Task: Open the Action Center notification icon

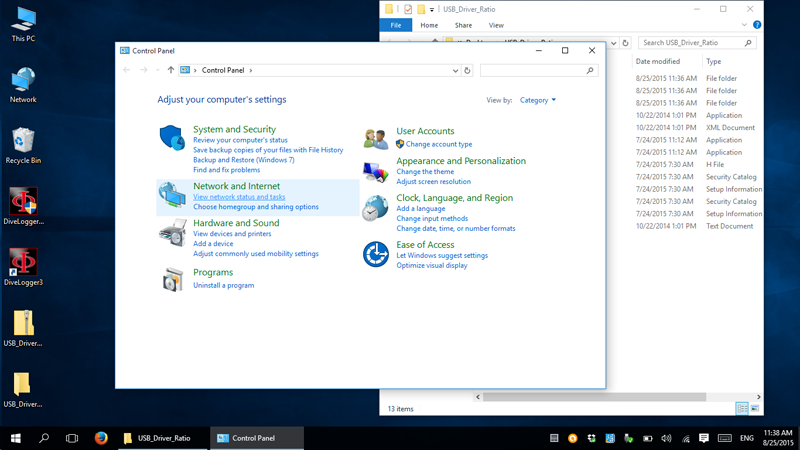Action: (x=704, y=438)
